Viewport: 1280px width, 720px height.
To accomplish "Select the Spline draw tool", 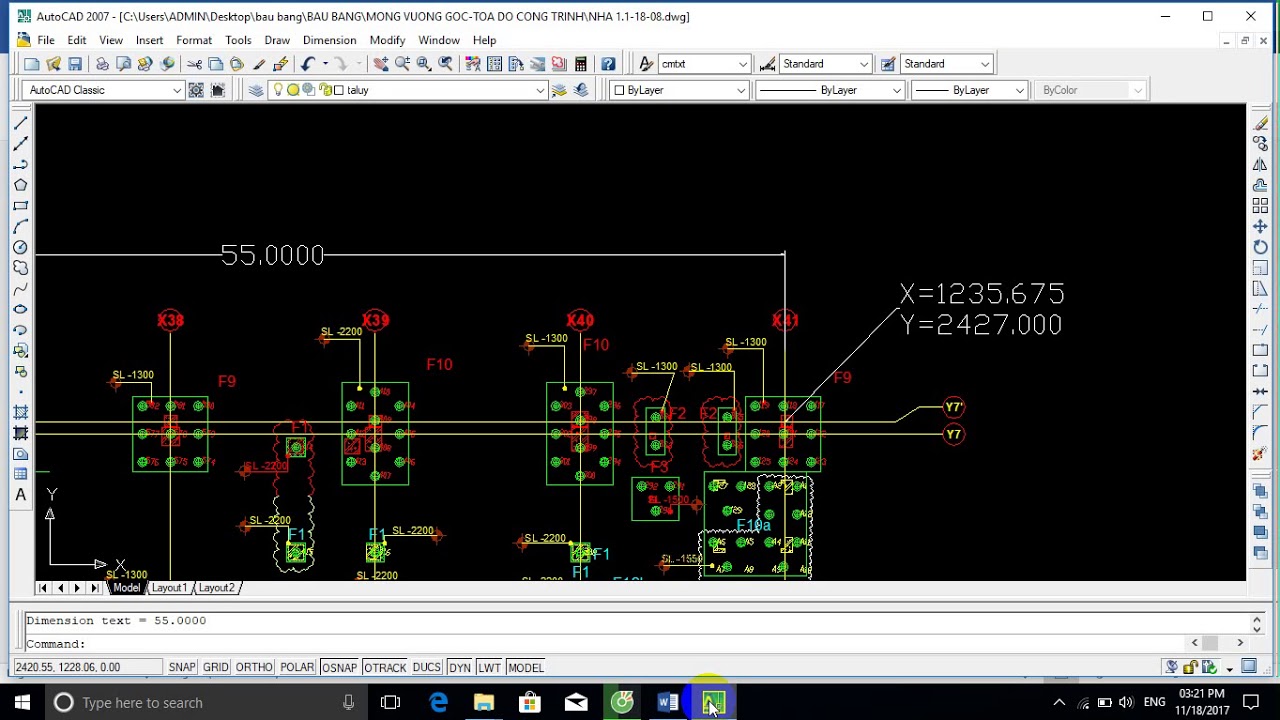I will pyautogui.click(x=20, y=289).
